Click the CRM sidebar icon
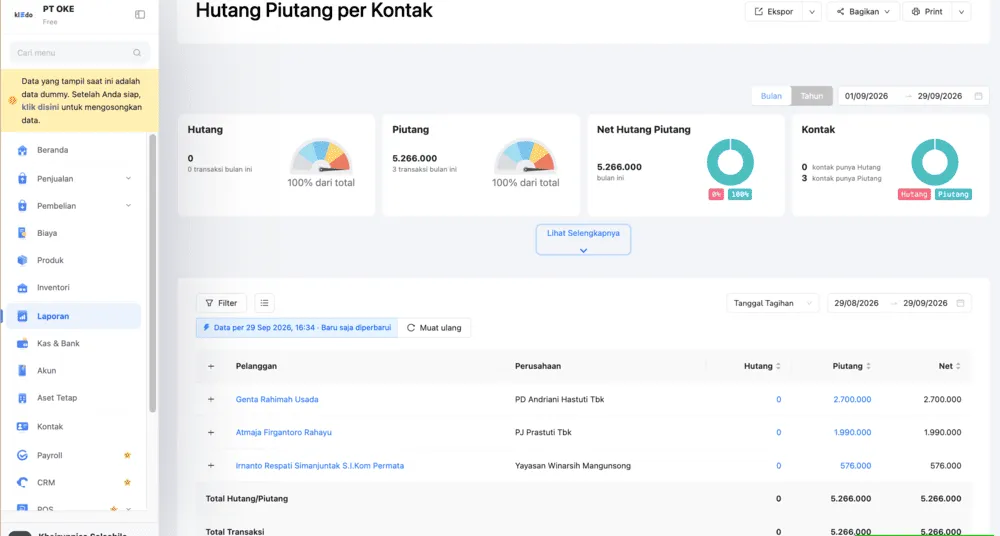 pyautogui.click(x=22, y=483)
